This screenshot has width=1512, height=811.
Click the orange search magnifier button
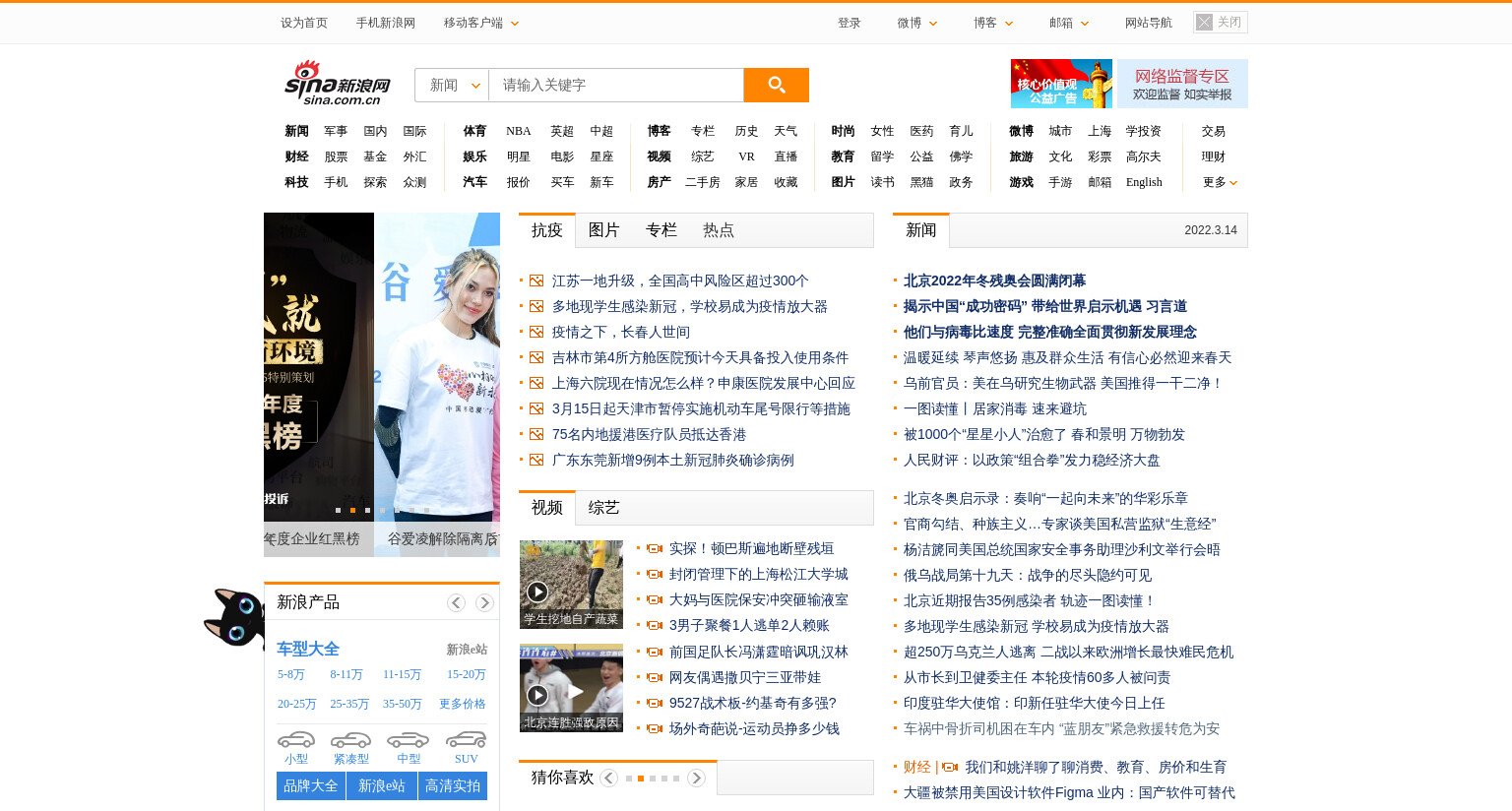pyautogui.click(x=776, y=85)
